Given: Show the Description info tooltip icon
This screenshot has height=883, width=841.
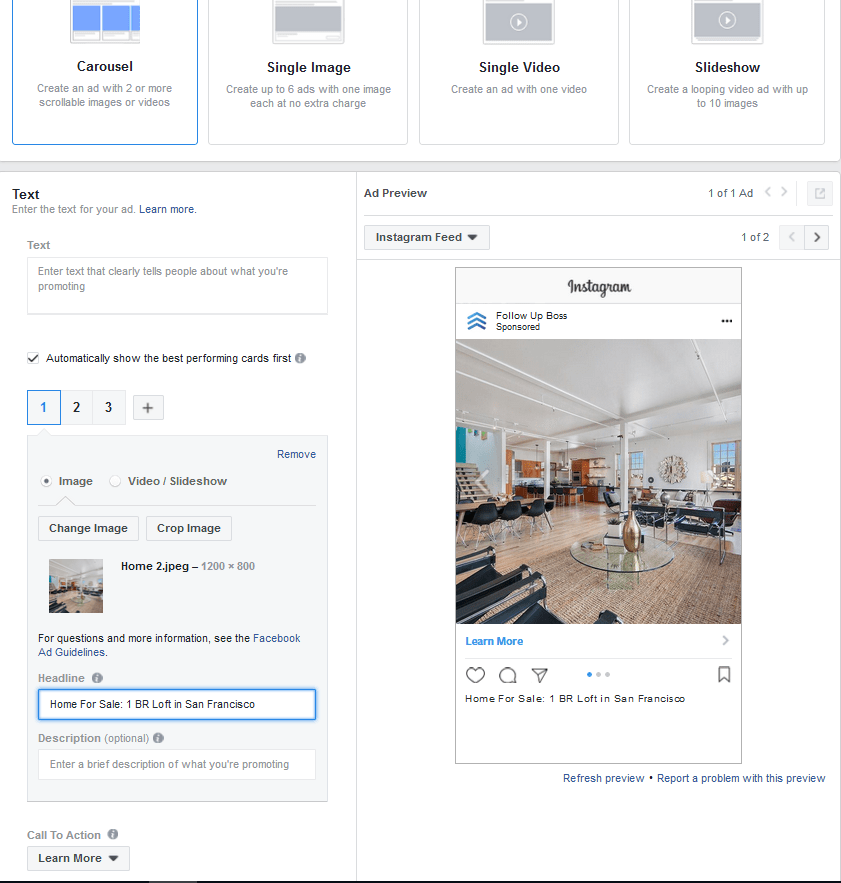Looking at the screenshot, I should coord(158,738).
